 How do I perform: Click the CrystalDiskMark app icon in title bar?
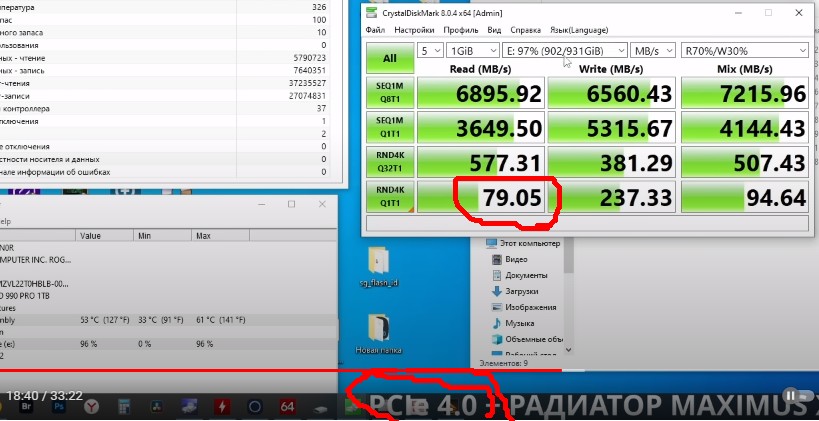tap(371, 13)
